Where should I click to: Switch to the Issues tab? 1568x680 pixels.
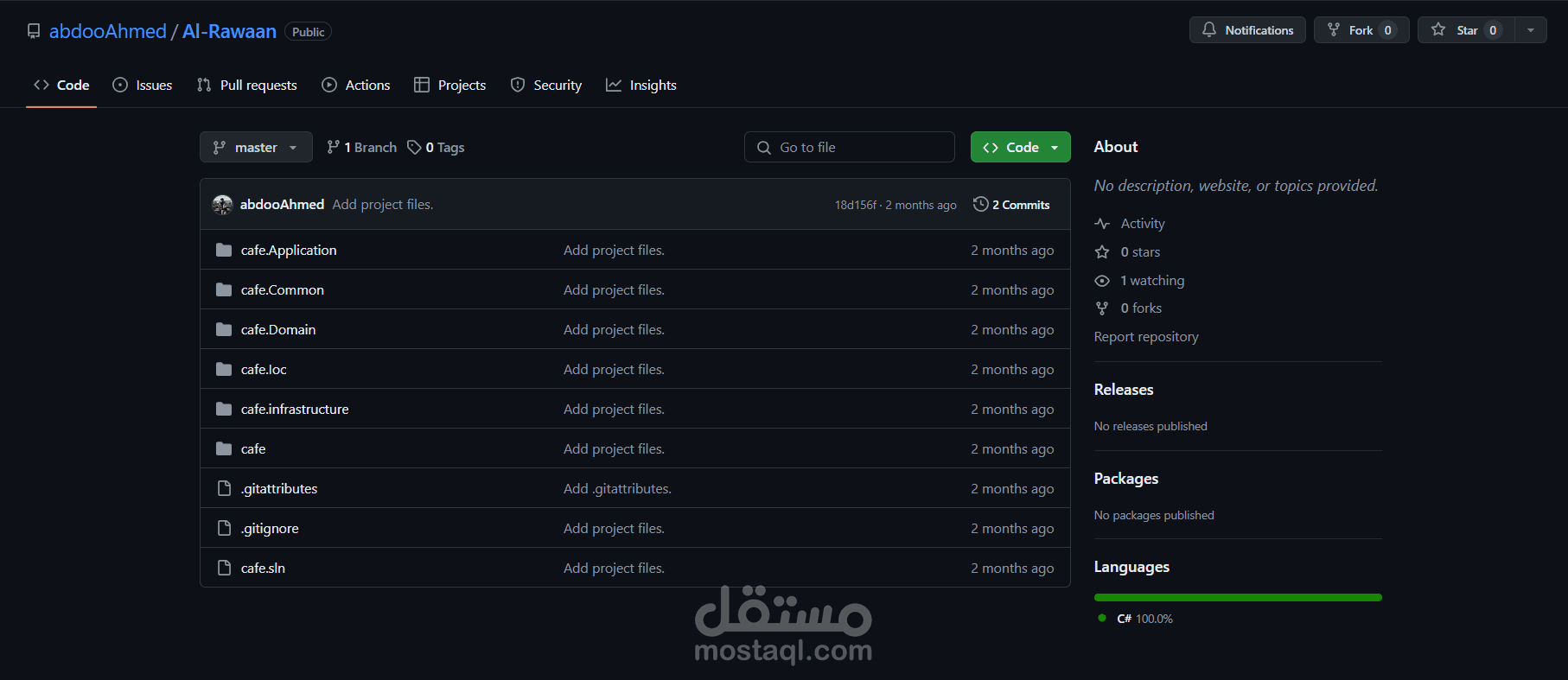click(x=143, y=85)
